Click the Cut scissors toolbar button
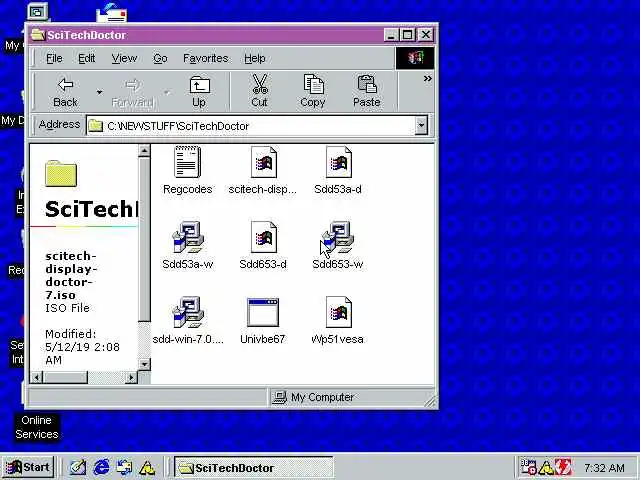Image resolution: width=640 pixels, height=480 pixels. click(x=260, y=92)
